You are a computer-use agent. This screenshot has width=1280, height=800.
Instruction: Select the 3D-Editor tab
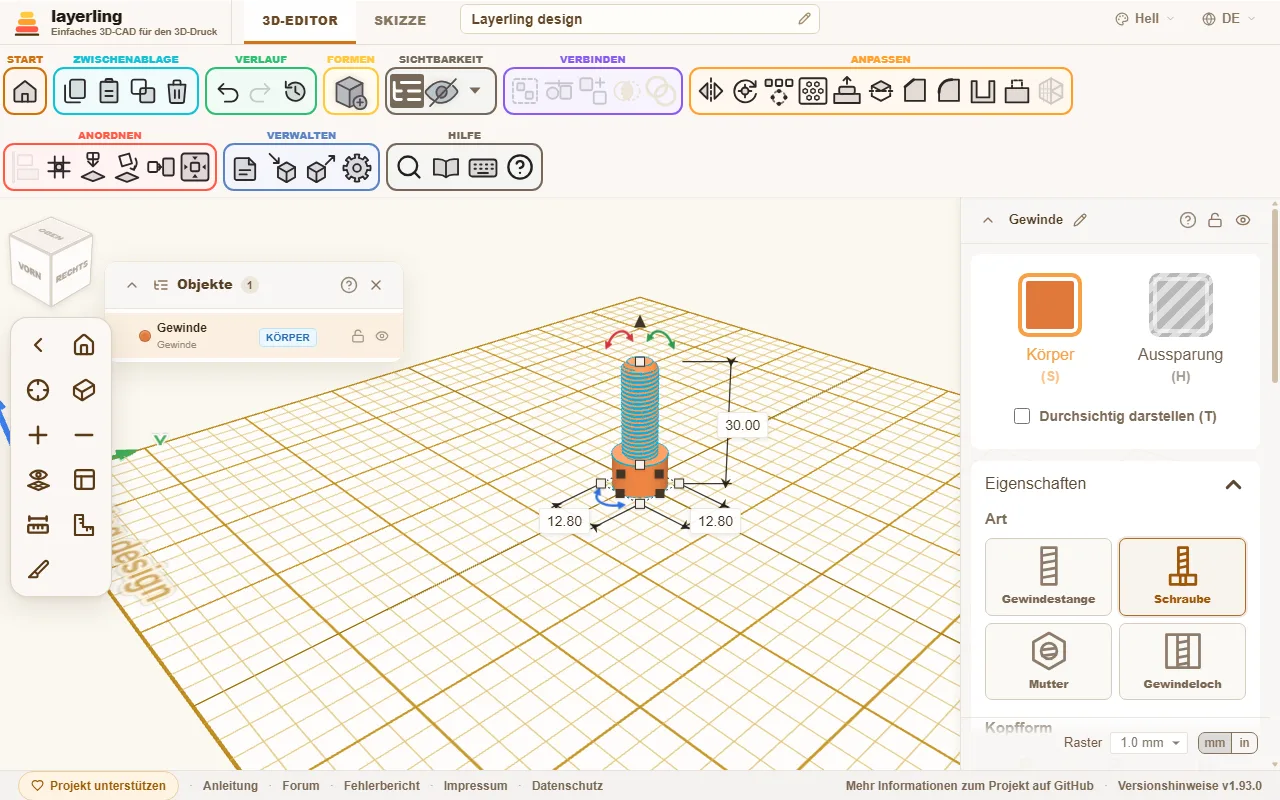(300, 20)
